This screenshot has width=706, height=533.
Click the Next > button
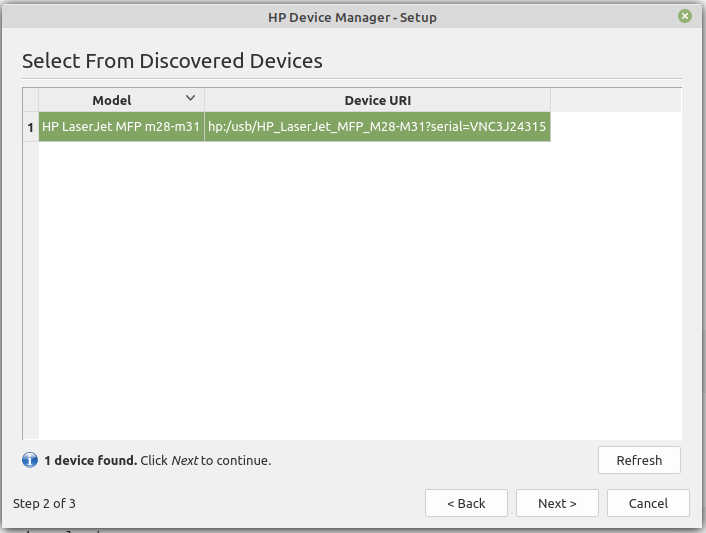pyautogui.click(x=557, y=503)
